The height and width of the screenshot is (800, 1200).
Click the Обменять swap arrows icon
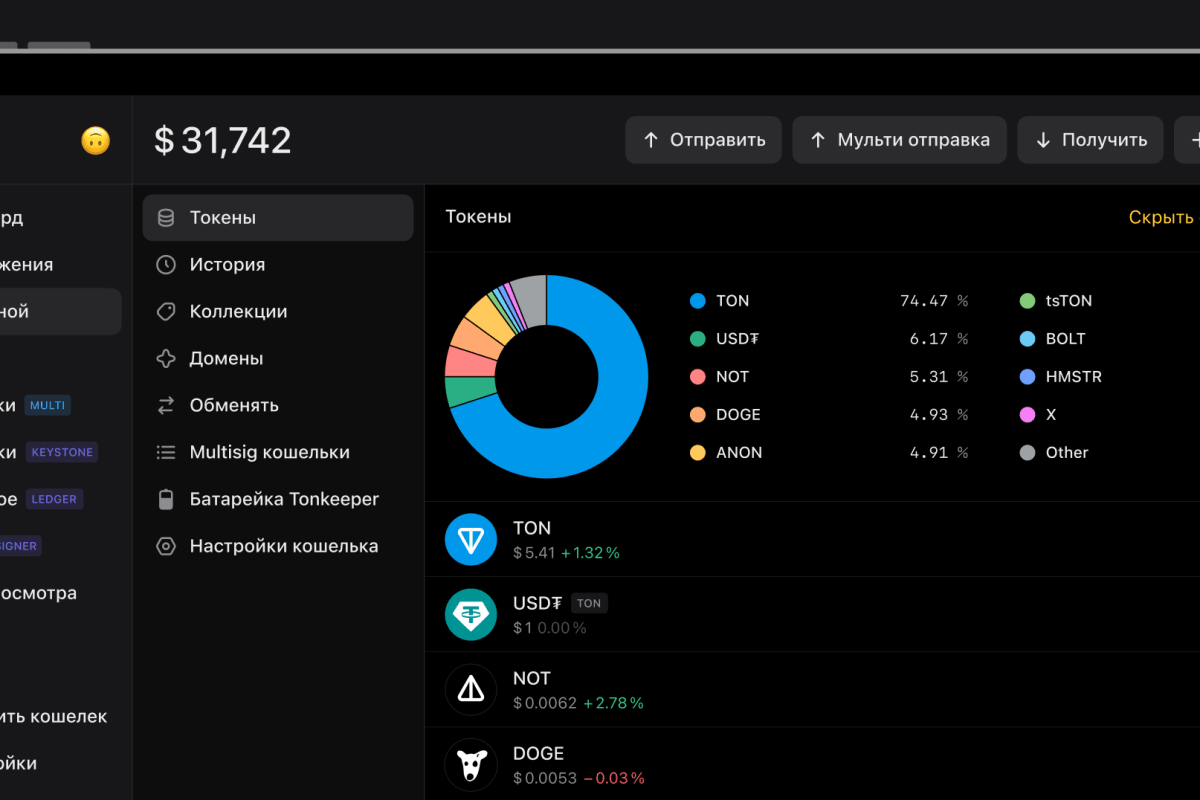(x=165, y=405)
